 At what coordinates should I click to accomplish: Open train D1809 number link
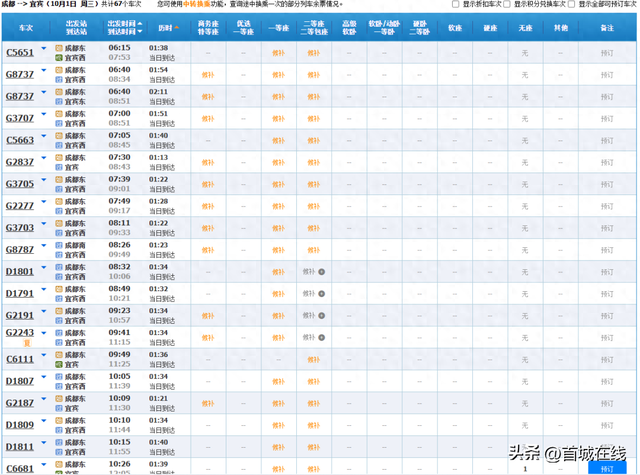point(20,425)
